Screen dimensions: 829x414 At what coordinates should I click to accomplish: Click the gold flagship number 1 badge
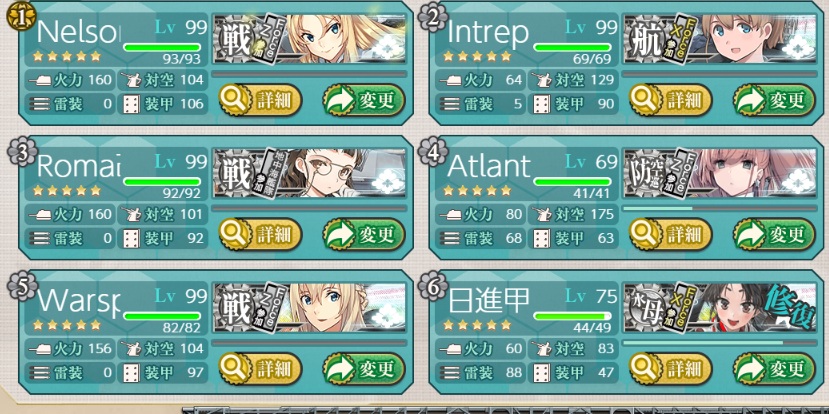tap(20, 17)
